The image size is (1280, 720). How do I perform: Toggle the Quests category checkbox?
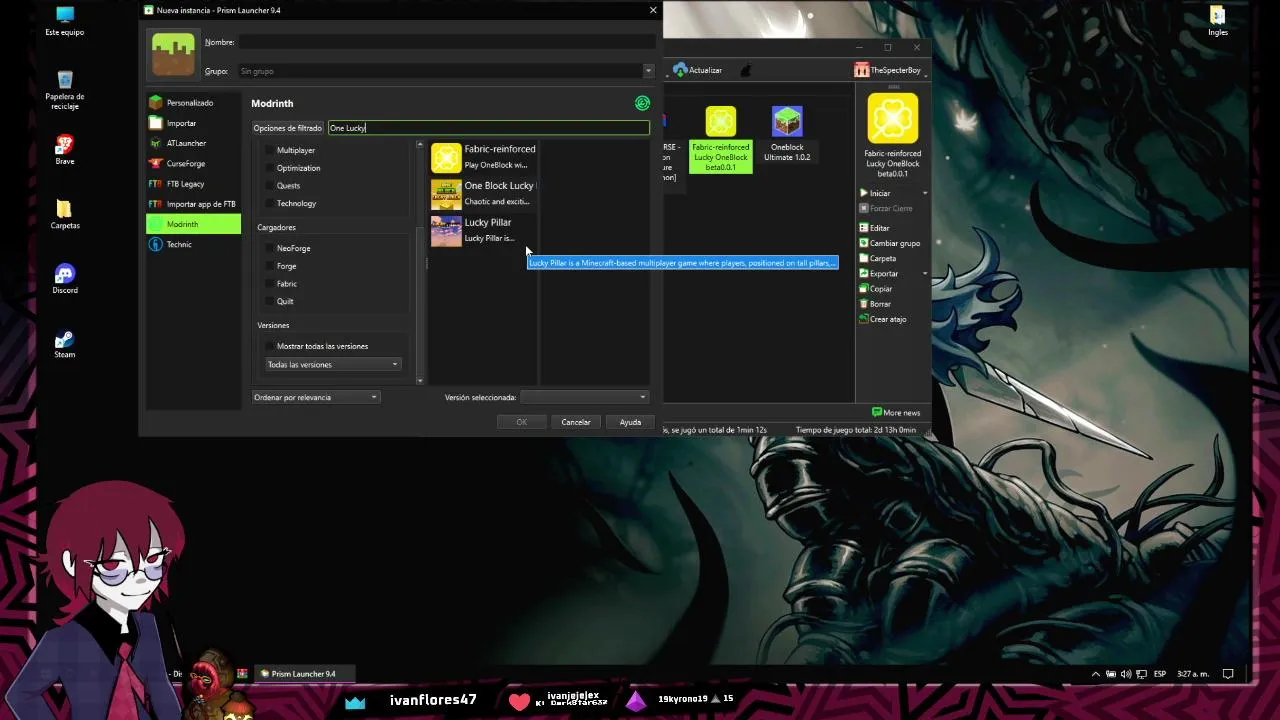pos(269,186)
